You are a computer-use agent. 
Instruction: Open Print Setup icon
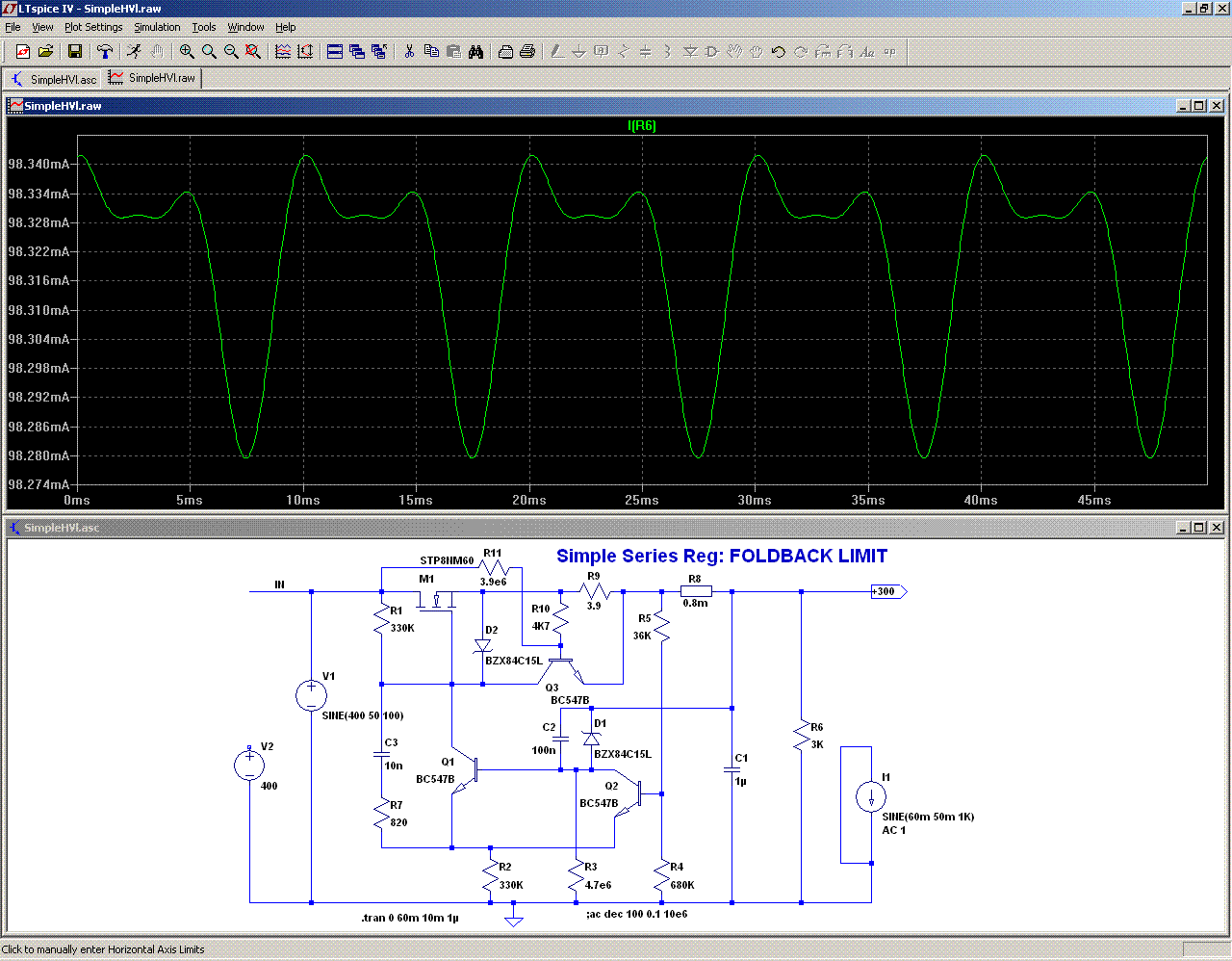tap(505, 51)
